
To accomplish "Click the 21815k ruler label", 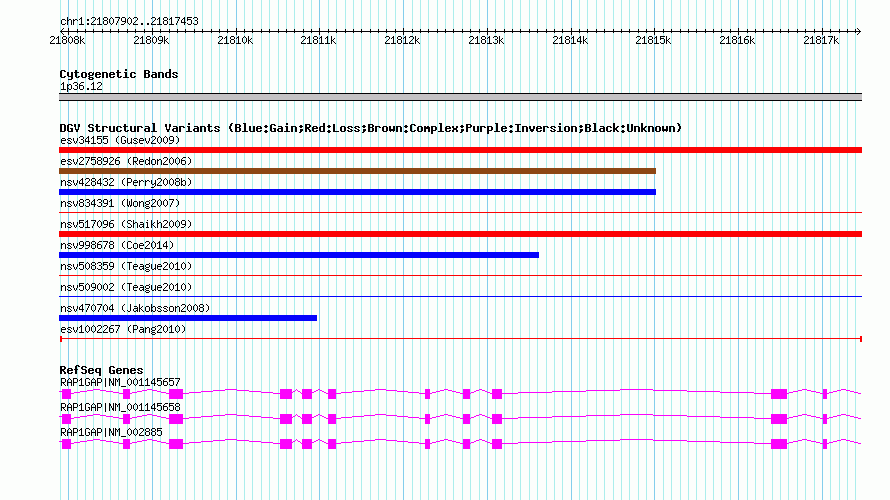I will pyautogui.click(x=653, y=40).
